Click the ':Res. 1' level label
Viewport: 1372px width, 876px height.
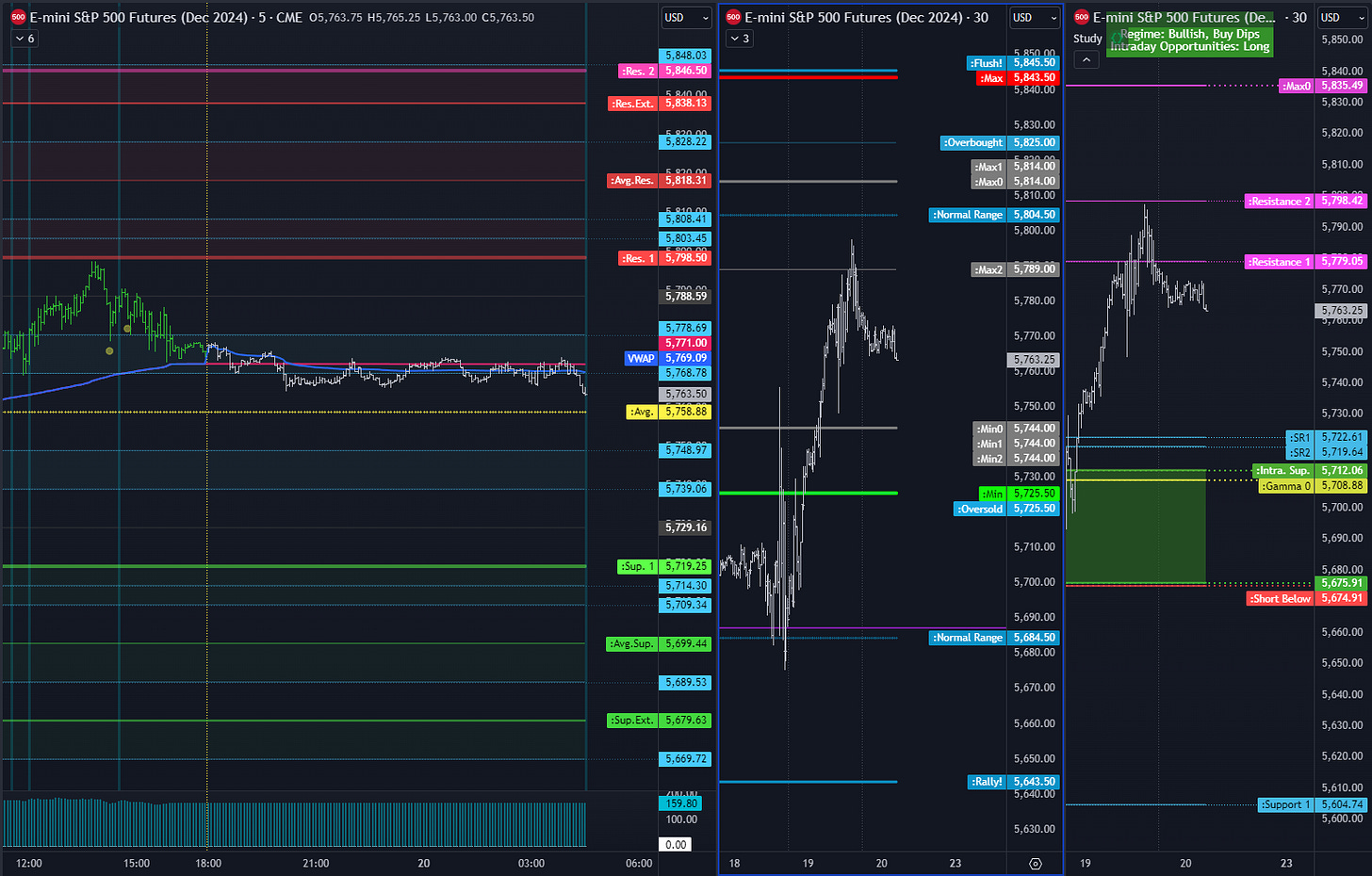tap(638, 258)
